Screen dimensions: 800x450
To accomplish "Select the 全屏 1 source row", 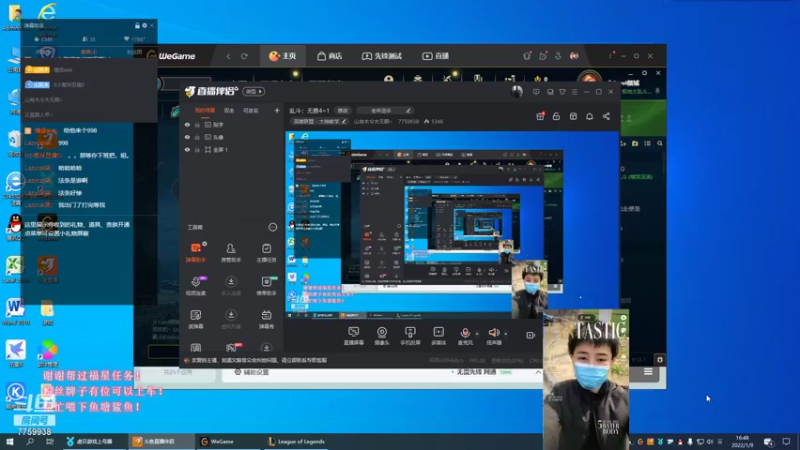I will (x=231, y=149).
